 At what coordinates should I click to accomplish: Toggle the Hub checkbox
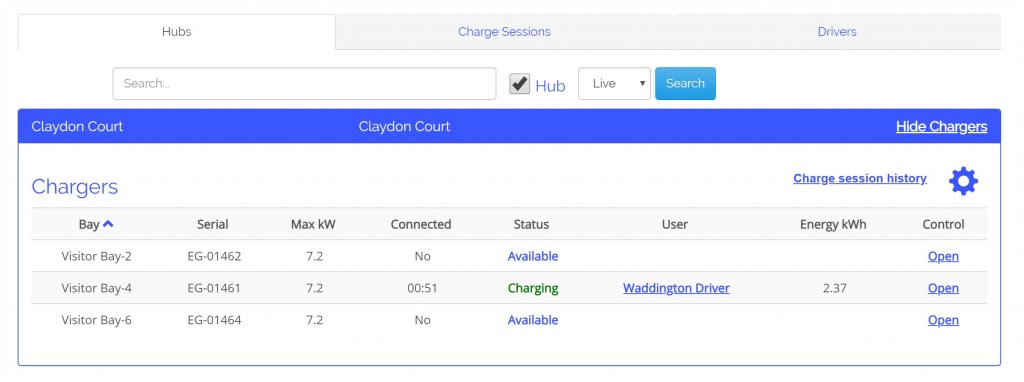click(x=520, y=84)
